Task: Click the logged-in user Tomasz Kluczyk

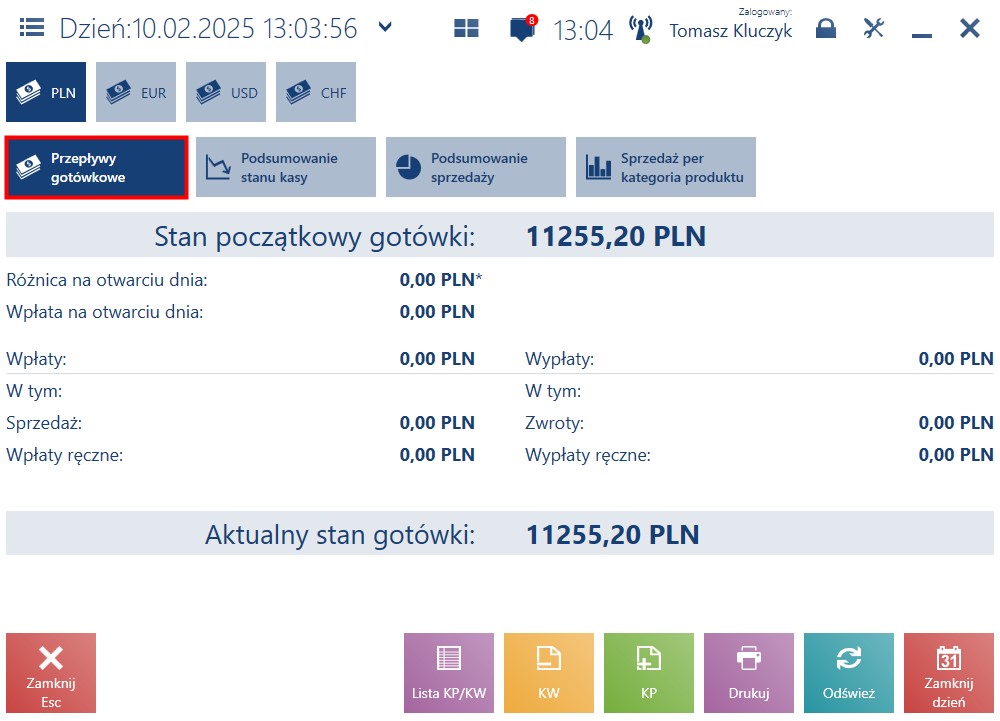Action: click(x=731, y=31)
